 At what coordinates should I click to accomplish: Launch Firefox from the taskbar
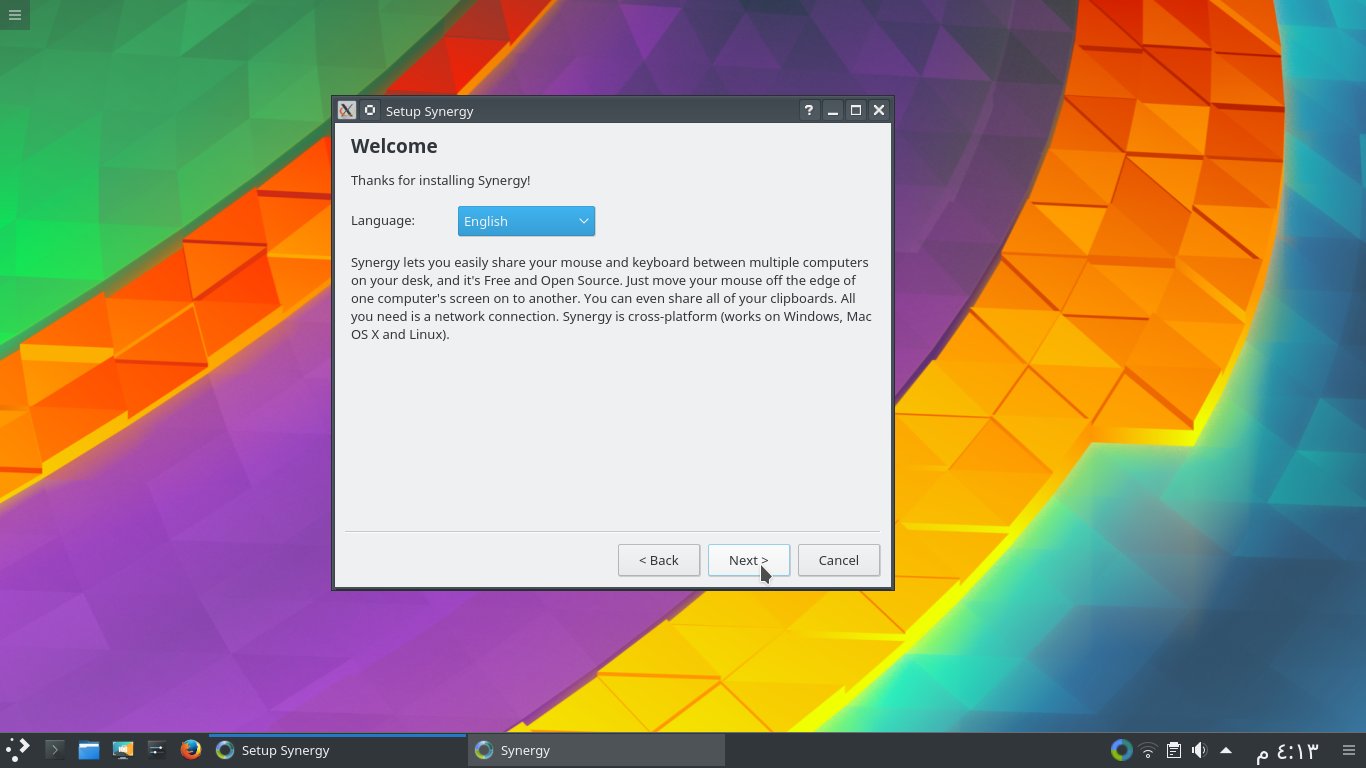(x=191, y=749)
